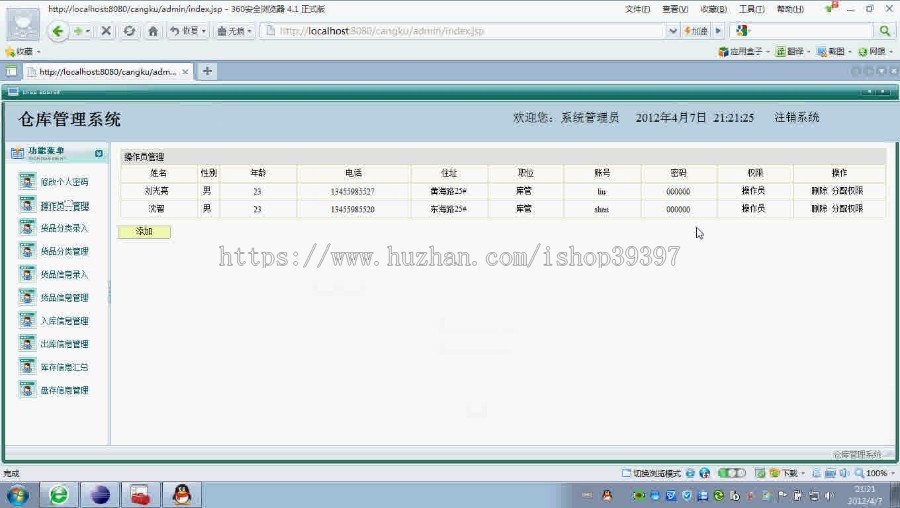The height and width of the screenshot is (508, 900).
Task: Click the yellow 添加 add button
Action: 144,231
